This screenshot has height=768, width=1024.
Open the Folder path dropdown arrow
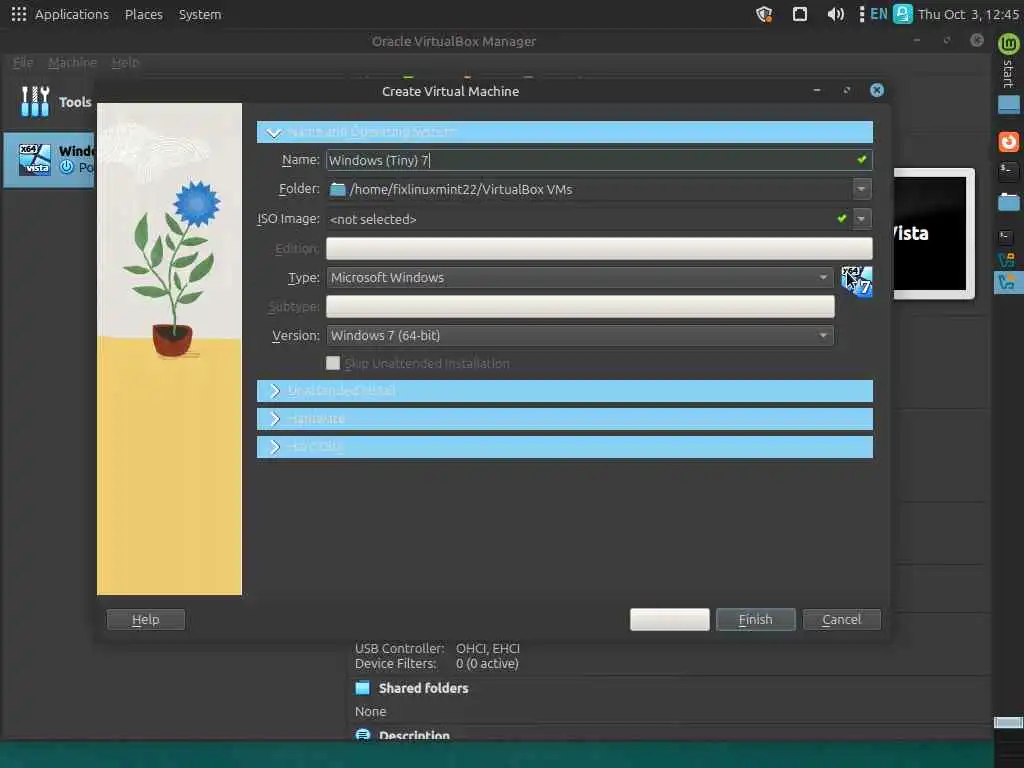[x=861, y=189]
